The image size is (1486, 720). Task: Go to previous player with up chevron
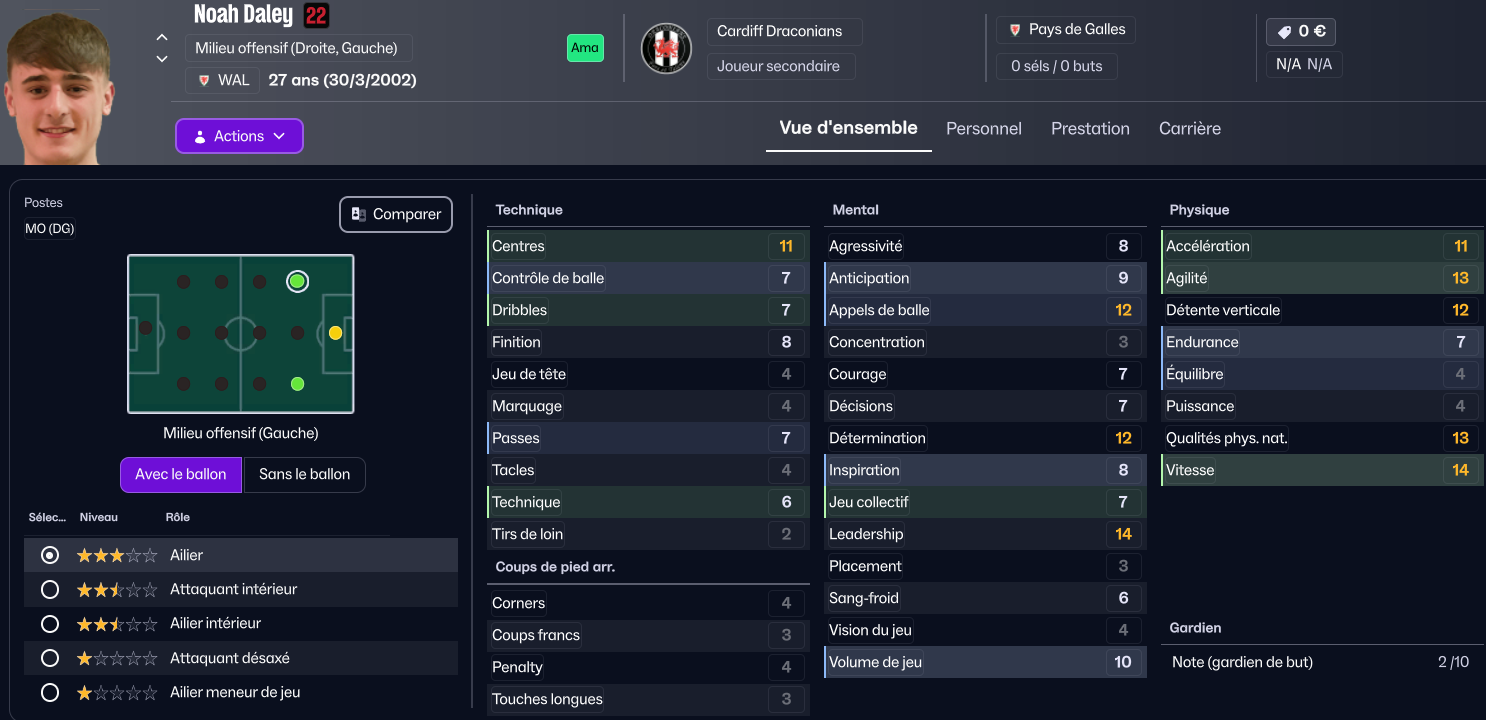pyautogui.click(x=162, y=37)
